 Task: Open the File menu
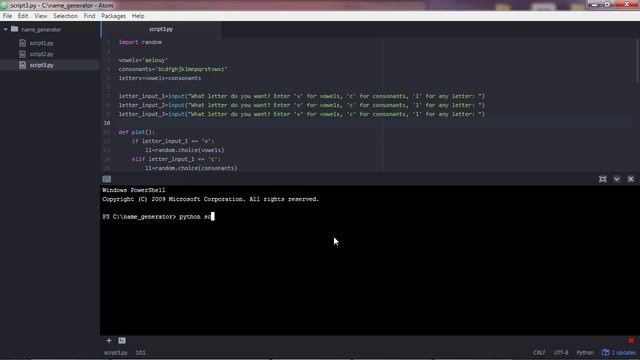[7, 16]
